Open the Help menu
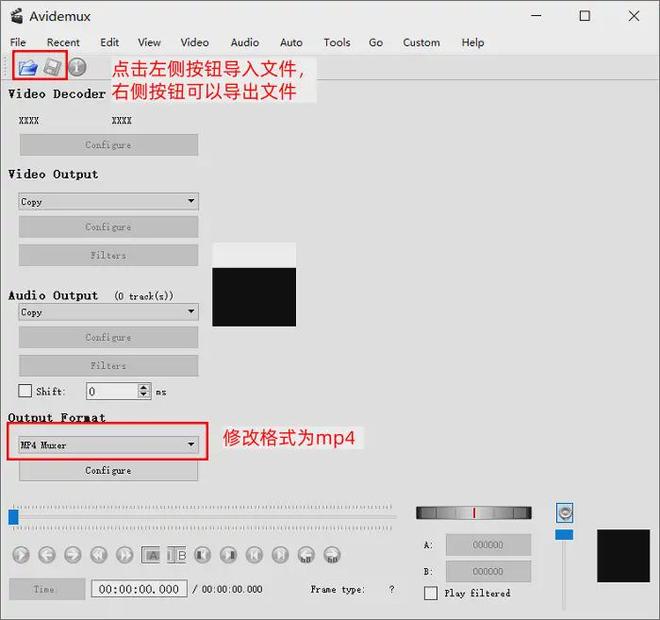Viewport: 660px width, 620px height. [473, 43]
